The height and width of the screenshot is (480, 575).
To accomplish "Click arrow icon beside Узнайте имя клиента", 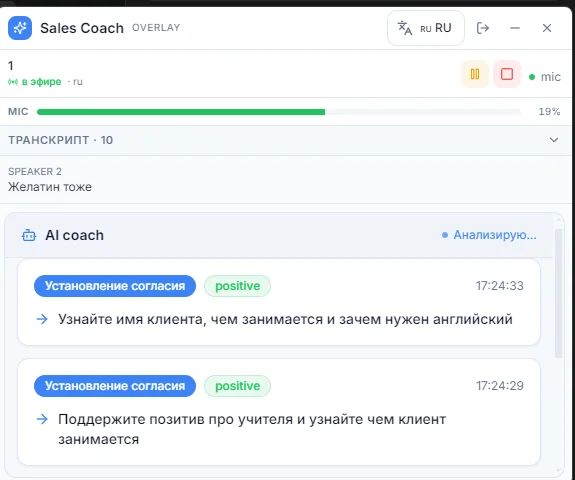I will 42,319.
